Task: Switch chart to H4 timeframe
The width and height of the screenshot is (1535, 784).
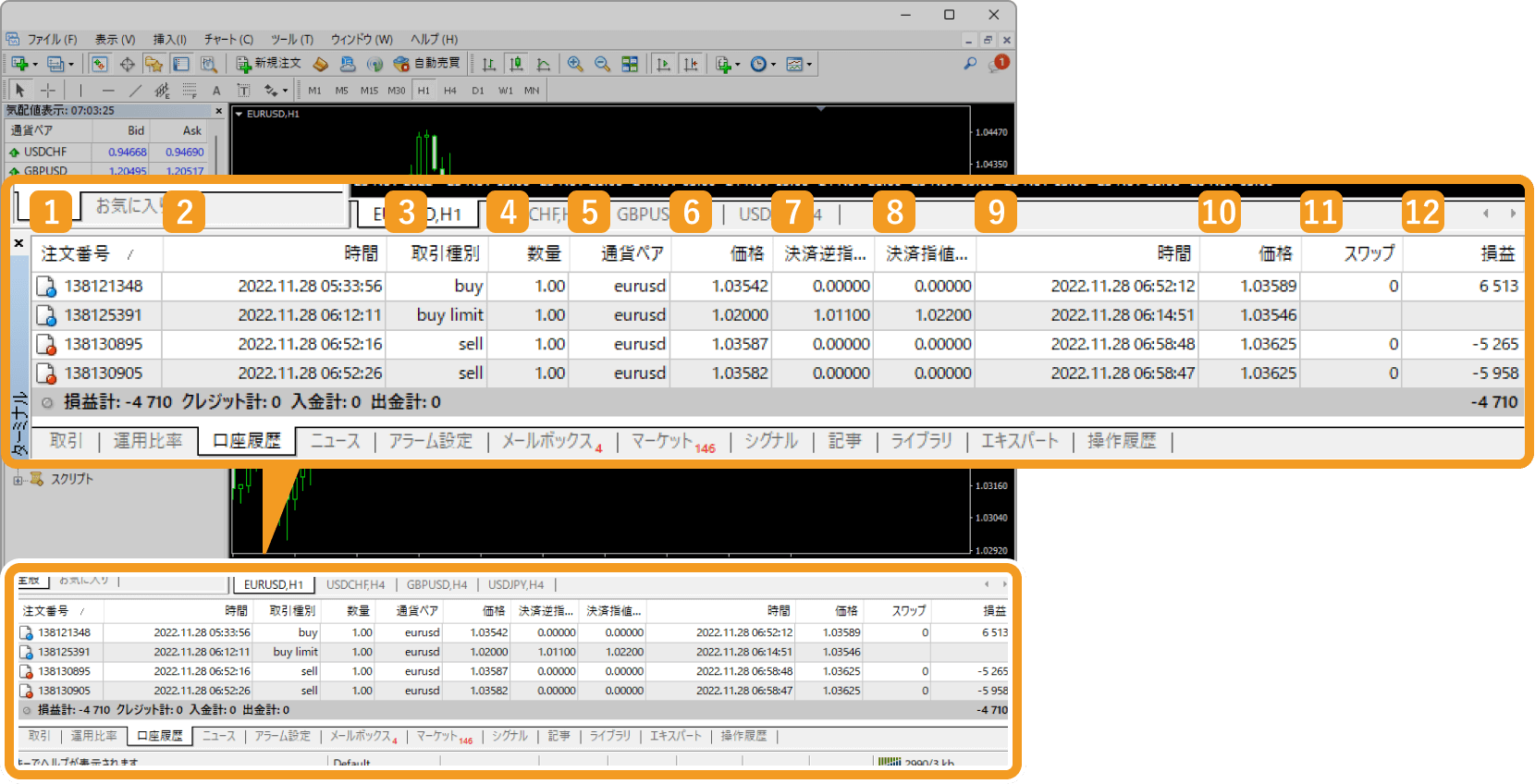Action: tap(450, 91)
